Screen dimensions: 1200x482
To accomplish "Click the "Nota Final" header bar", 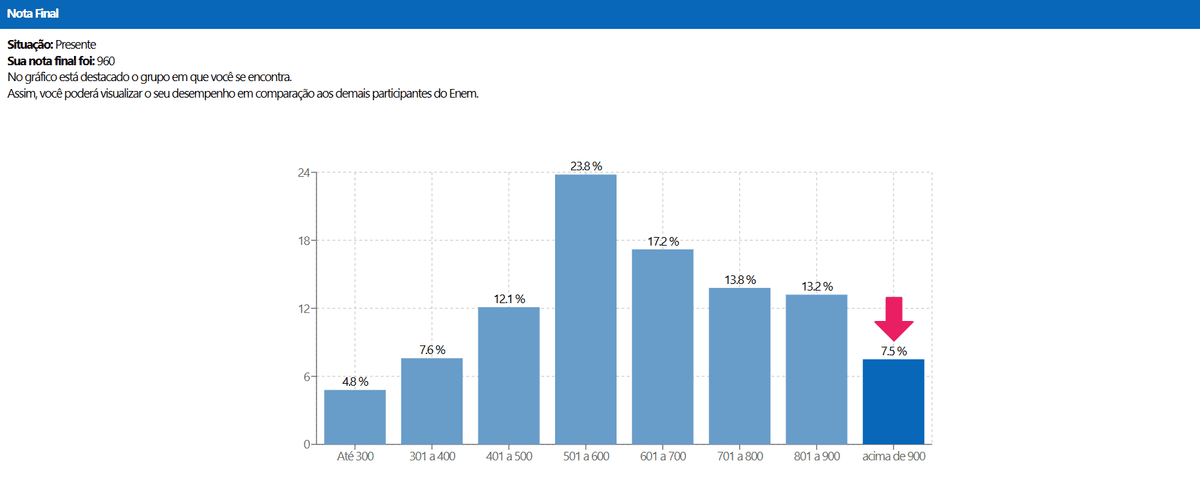I will pyautogui.click(x=600, y=14).
